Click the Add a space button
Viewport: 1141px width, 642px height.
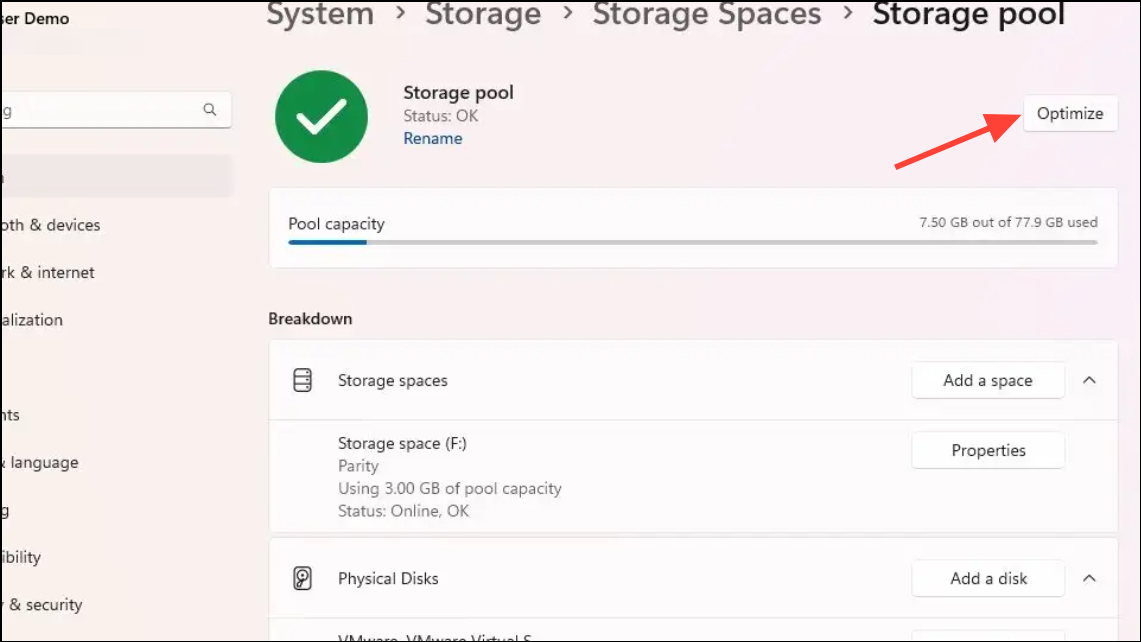987,380
